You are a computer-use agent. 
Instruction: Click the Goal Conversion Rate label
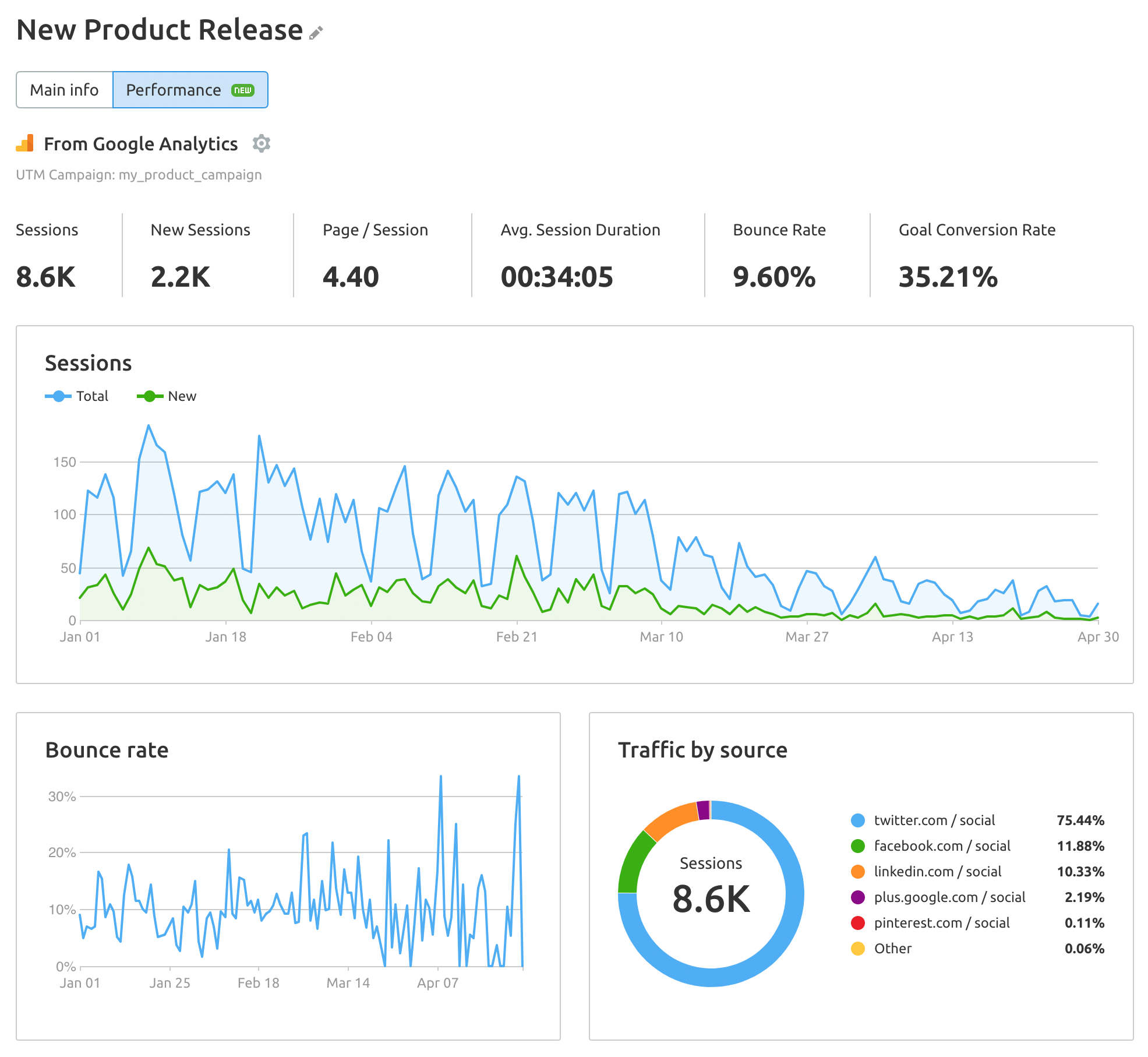click(977, 230)
